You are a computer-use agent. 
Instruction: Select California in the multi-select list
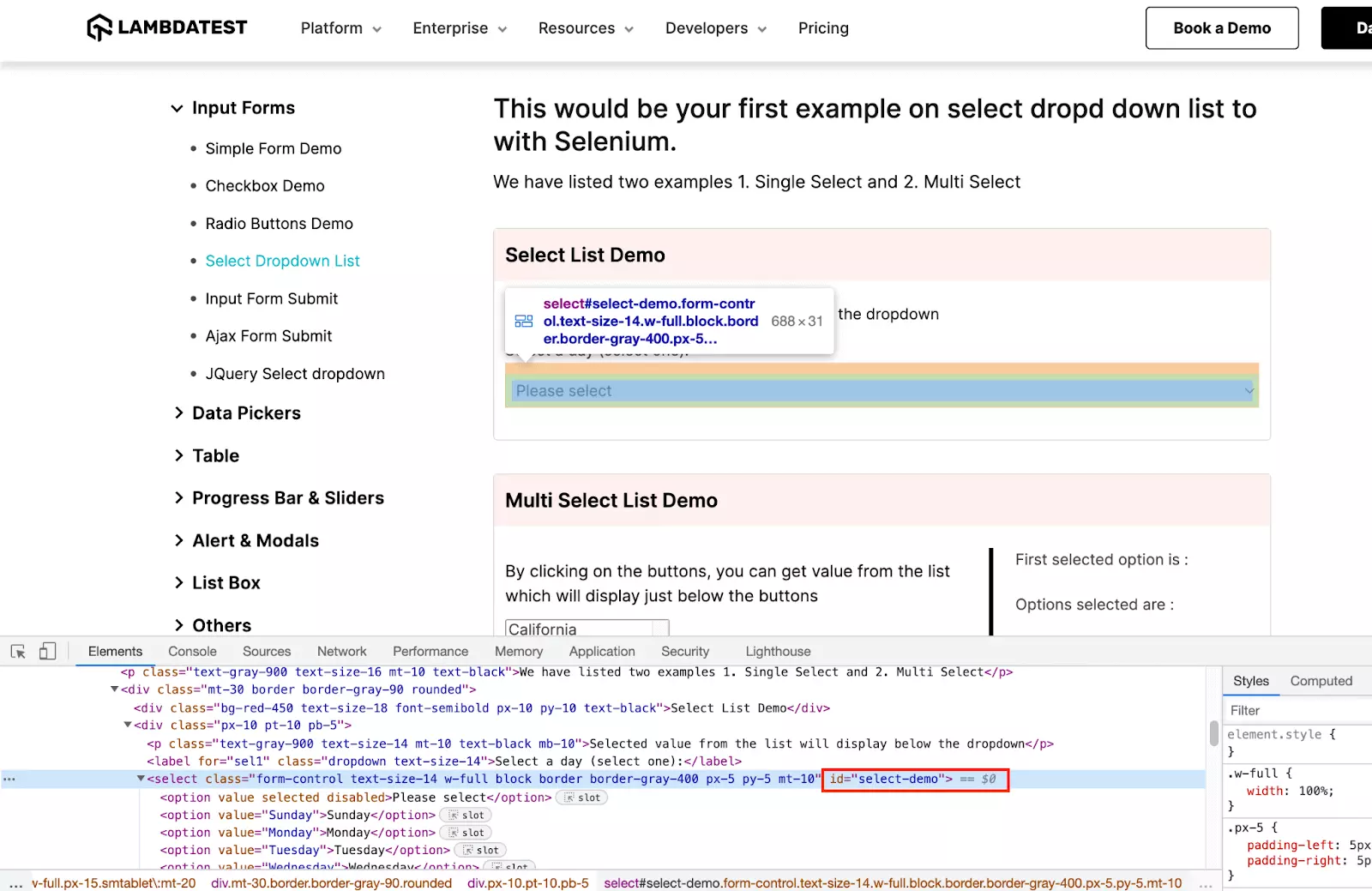(x=543, y=629)
